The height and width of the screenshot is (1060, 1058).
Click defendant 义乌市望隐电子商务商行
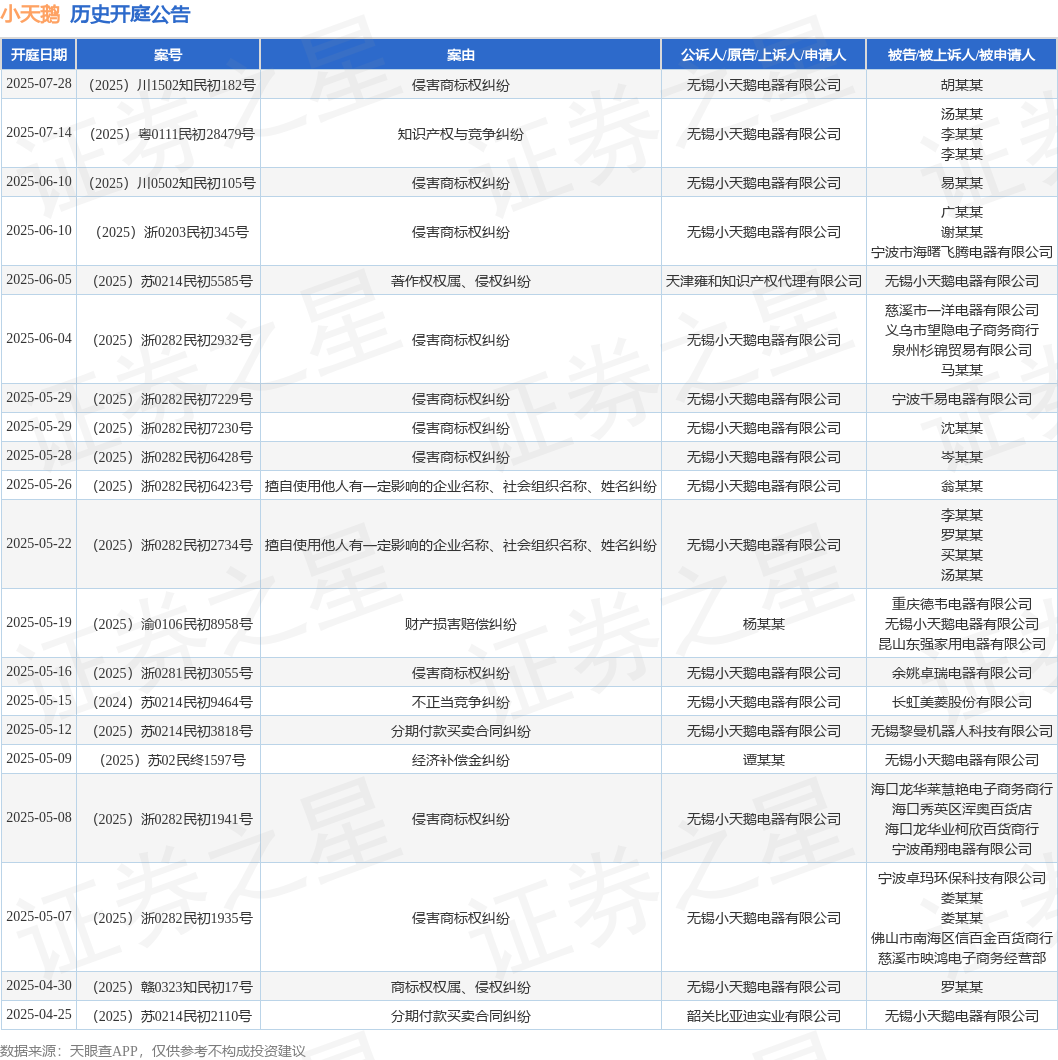(x=961, y=331)
